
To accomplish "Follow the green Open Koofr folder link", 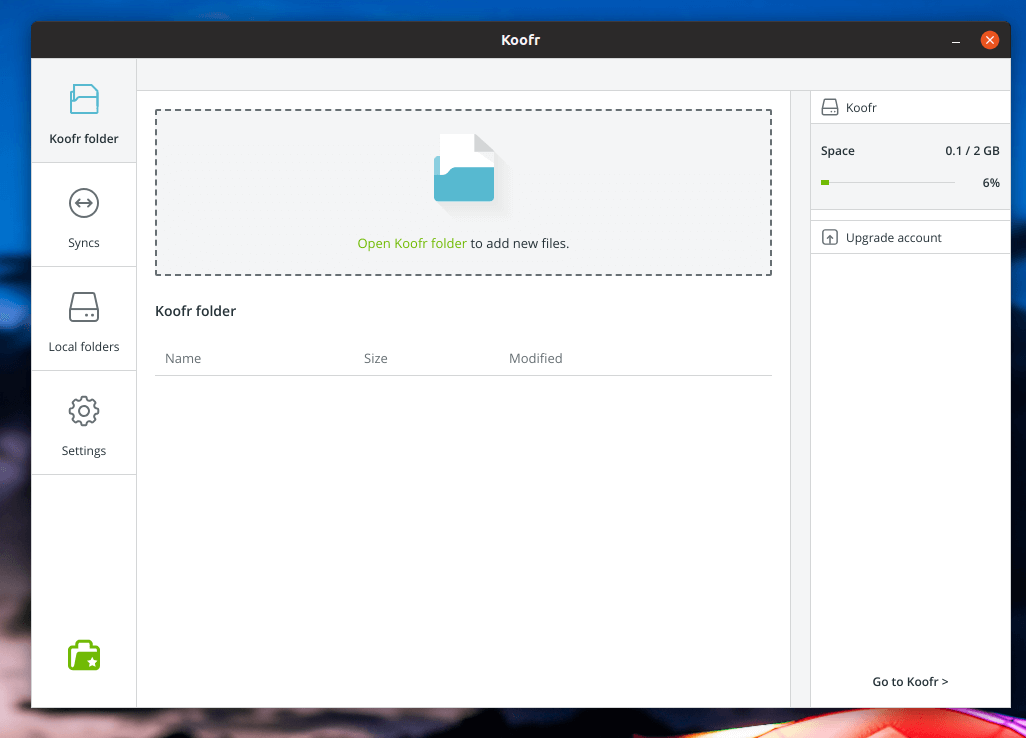I will 412,243.
